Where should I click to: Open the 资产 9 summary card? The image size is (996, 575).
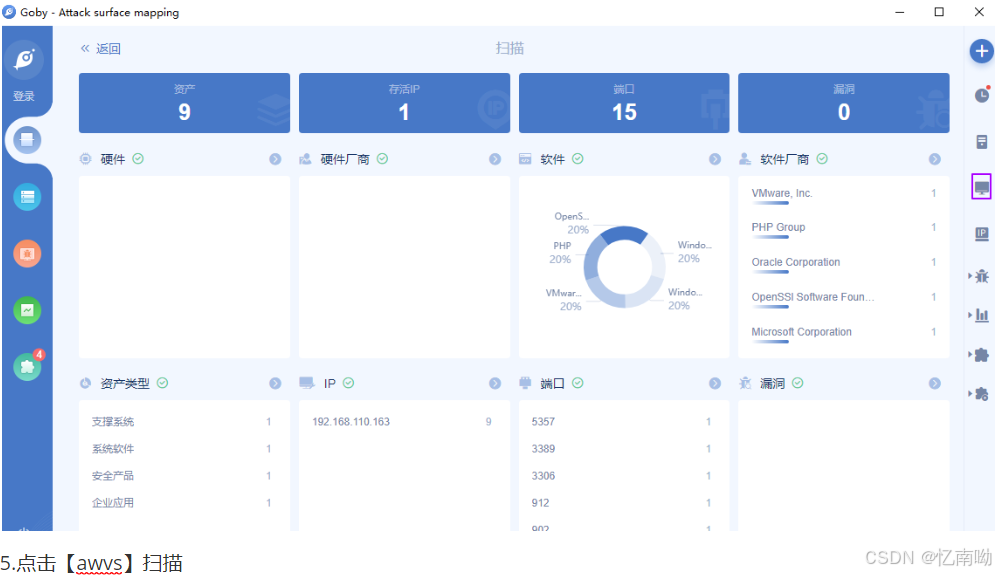(x=184, y=103)
